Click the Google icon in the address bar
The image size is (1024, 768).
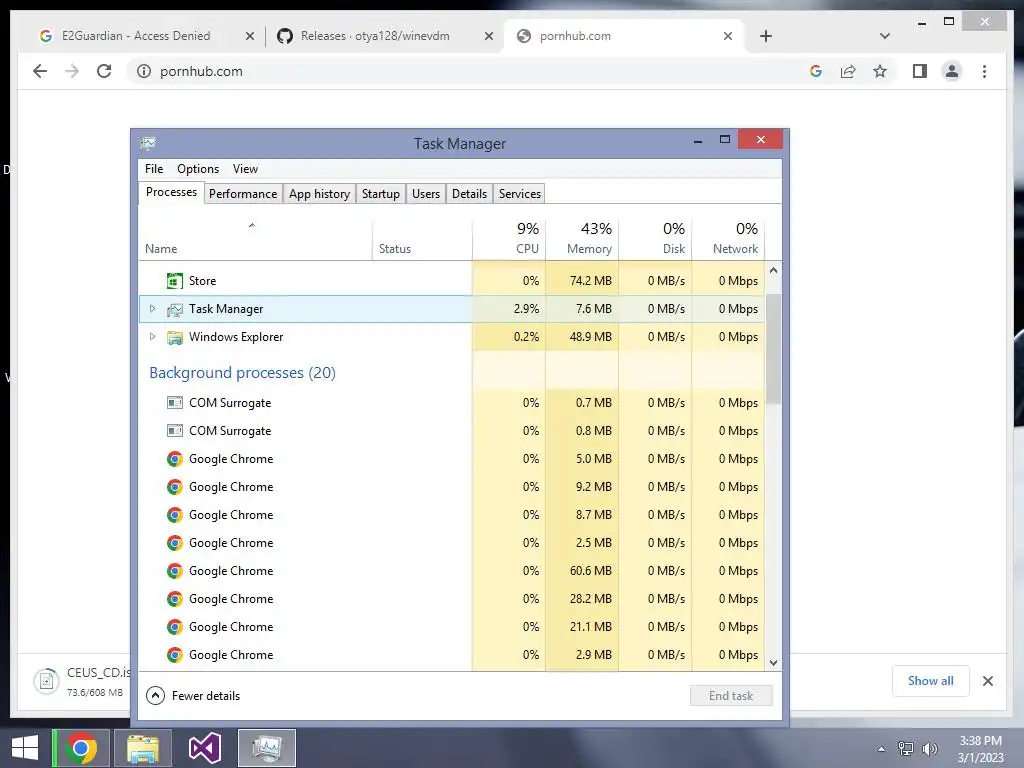[816, 71]
